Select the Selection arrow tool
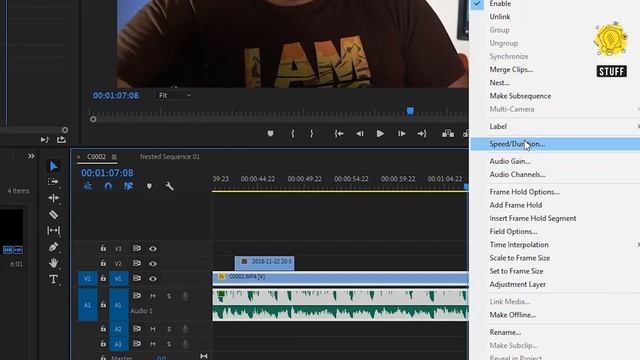 (x=53, y=166)
